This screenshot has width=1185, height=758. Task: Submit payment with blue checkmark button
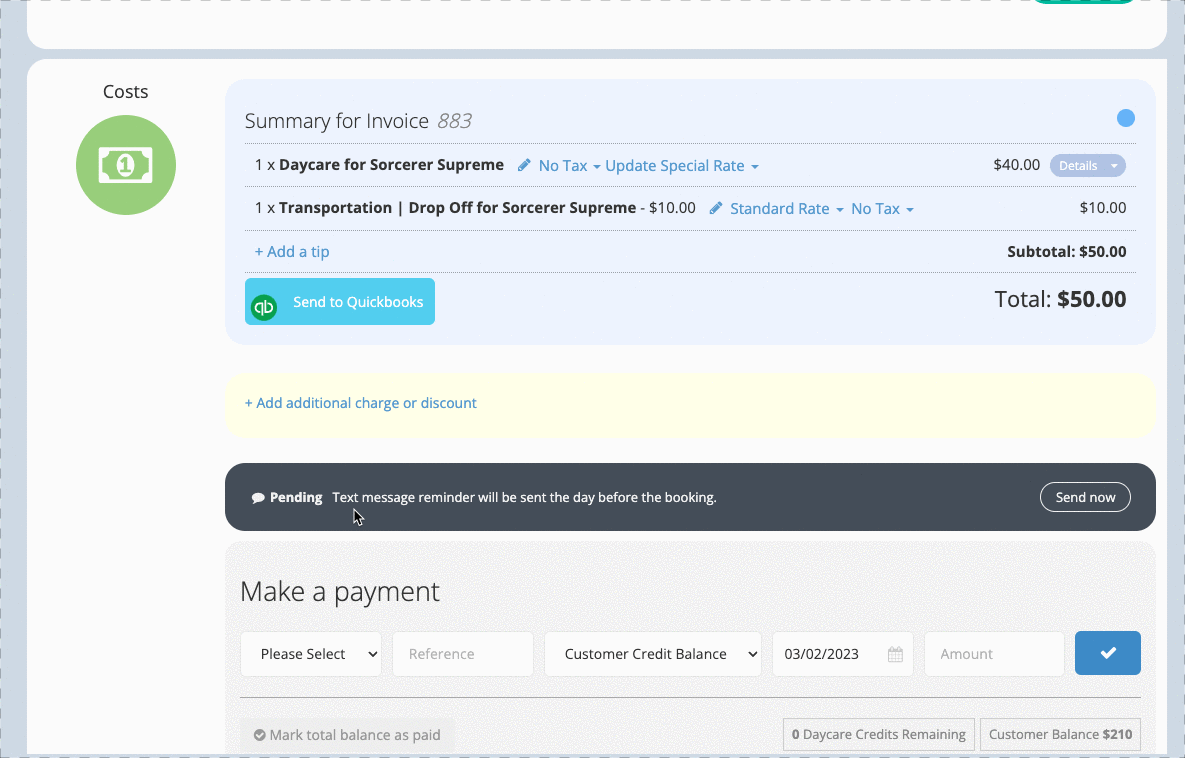coord(1107,653)
